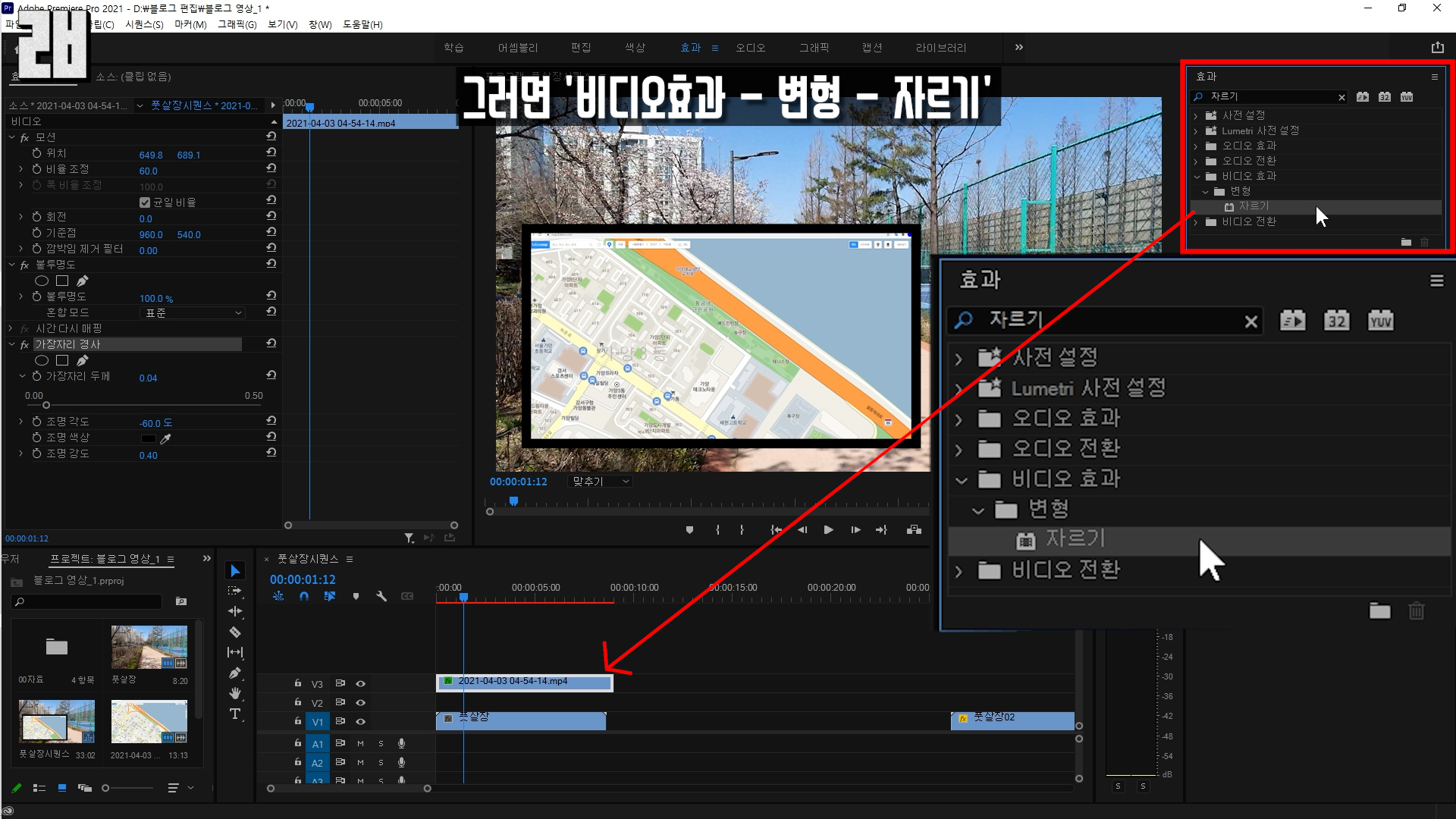
Task: Open the 혼합 모드 blend mode dropdown
Action: [x=193, y=312]
